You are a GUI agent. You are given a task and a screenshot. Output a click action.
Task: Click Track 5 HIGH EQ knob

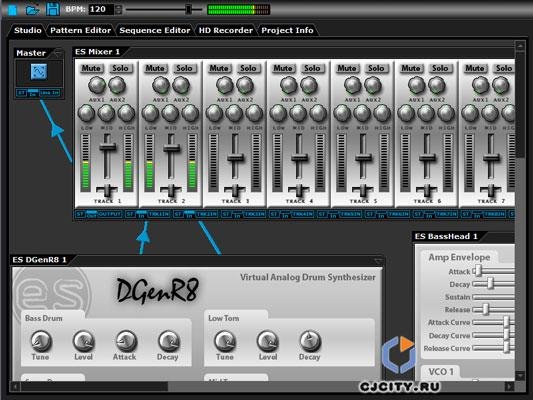(382, 113)
